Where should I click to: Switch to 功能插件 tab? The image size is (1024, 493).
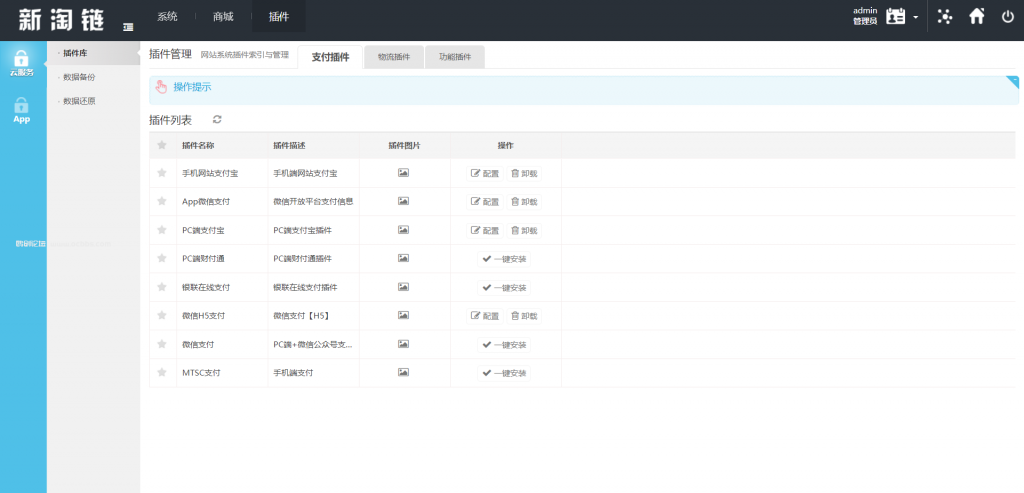point(455,57)
